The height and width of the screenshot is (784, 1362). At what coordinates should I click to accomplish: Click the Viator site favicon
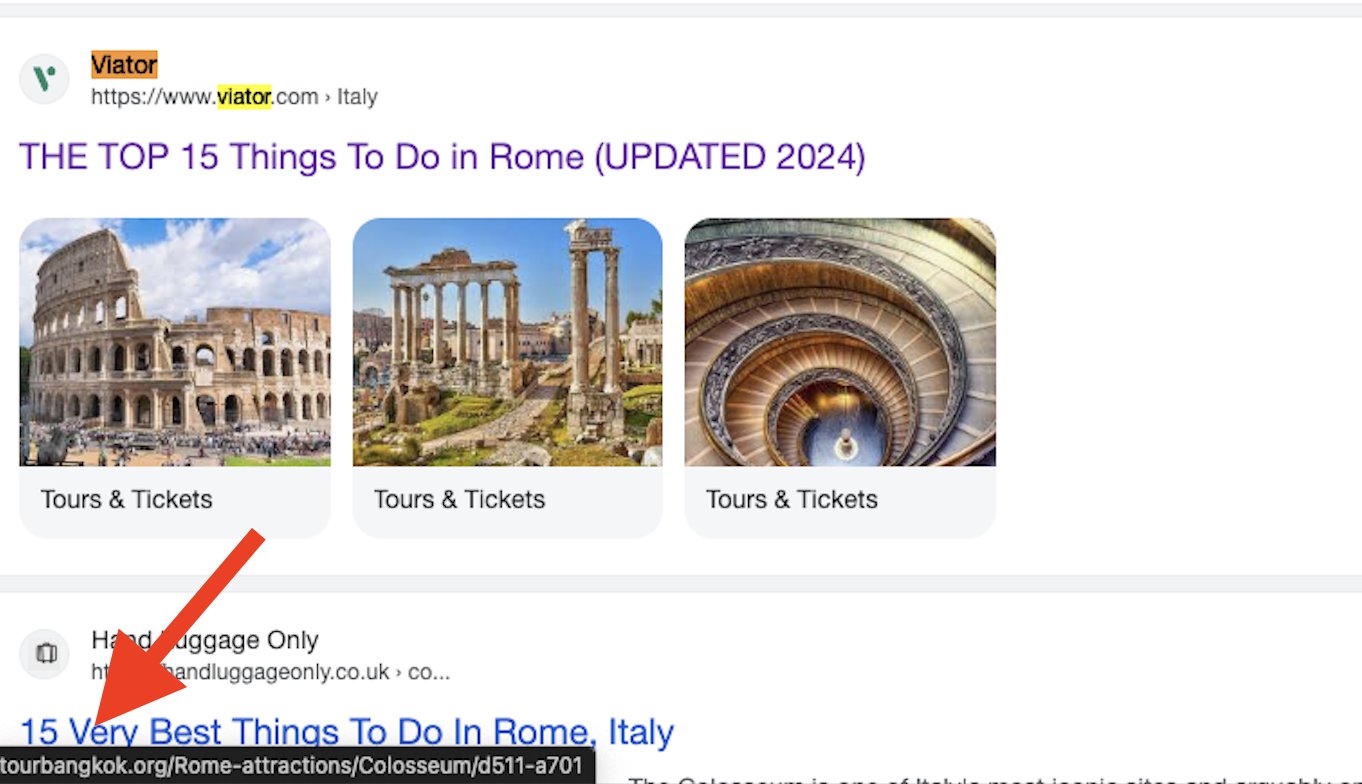[44, 79]
